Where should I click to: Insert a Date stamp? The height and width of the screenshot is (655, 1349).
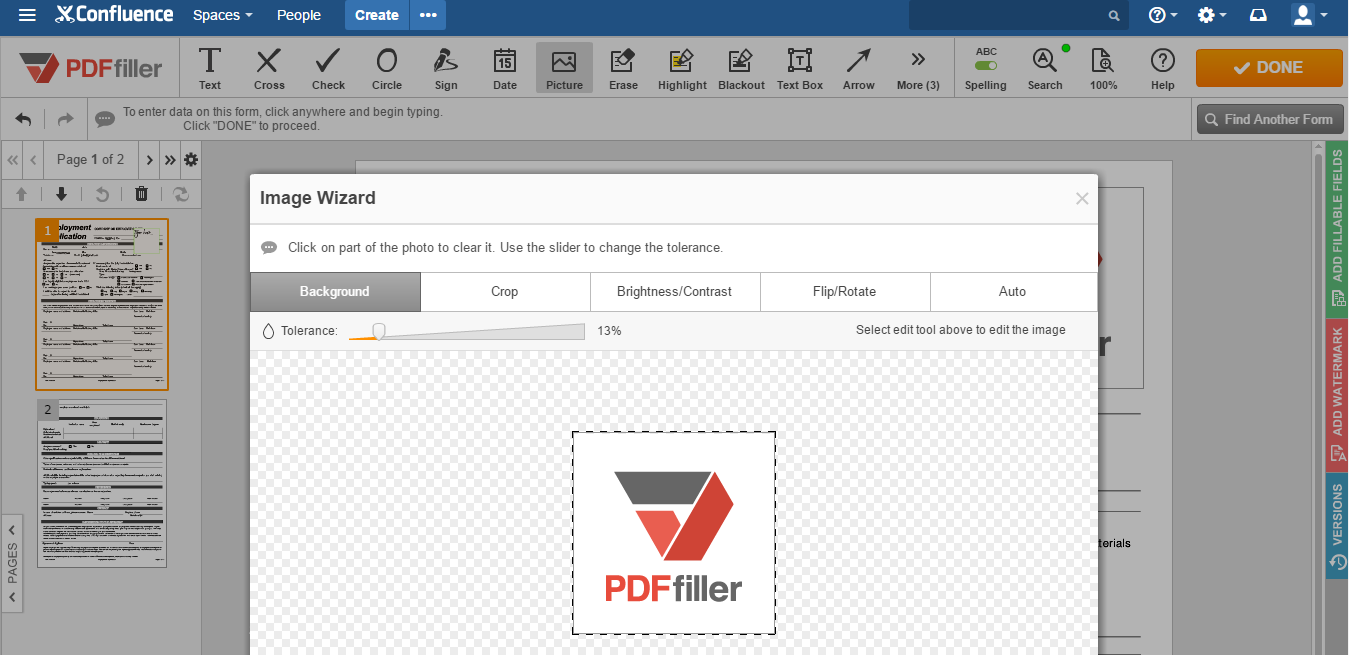point(505,68)
